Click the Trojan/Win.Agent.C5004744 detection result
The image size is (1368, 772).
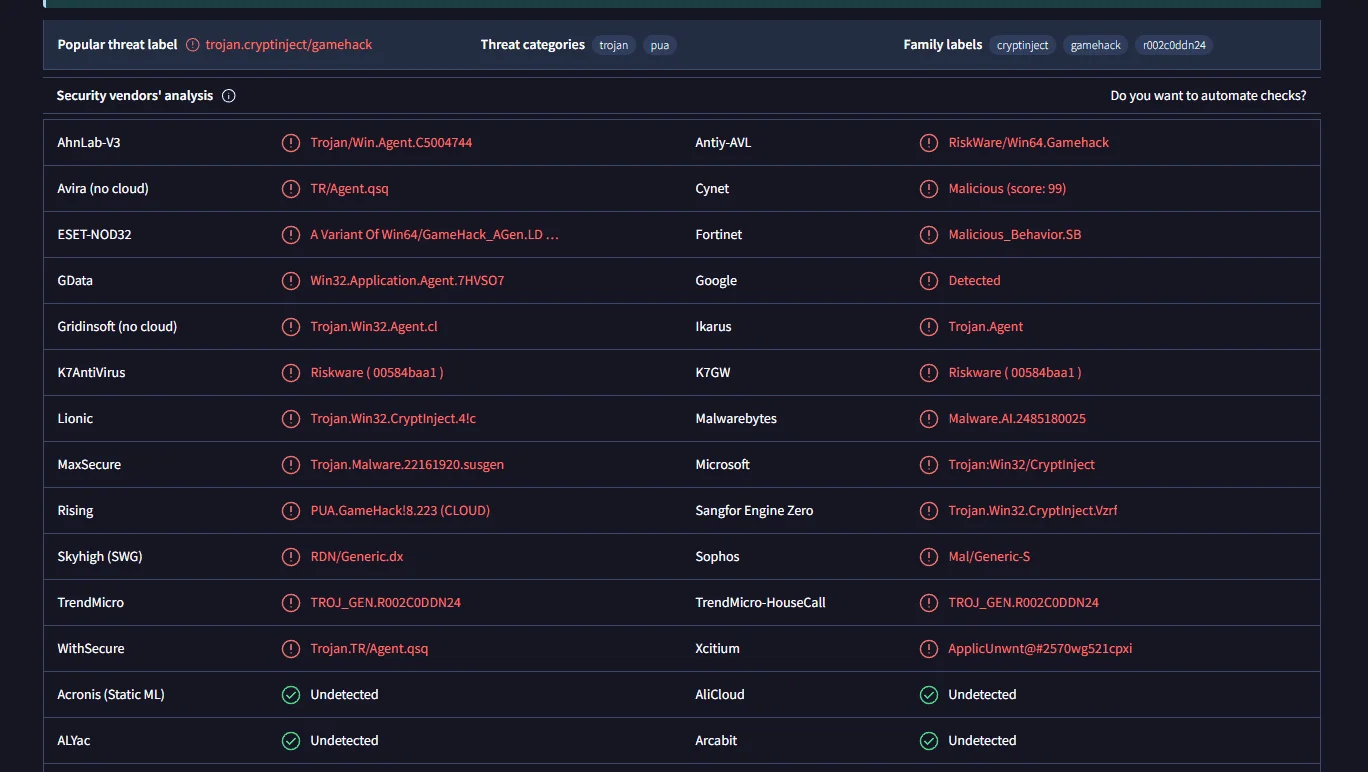click(391, 143)
